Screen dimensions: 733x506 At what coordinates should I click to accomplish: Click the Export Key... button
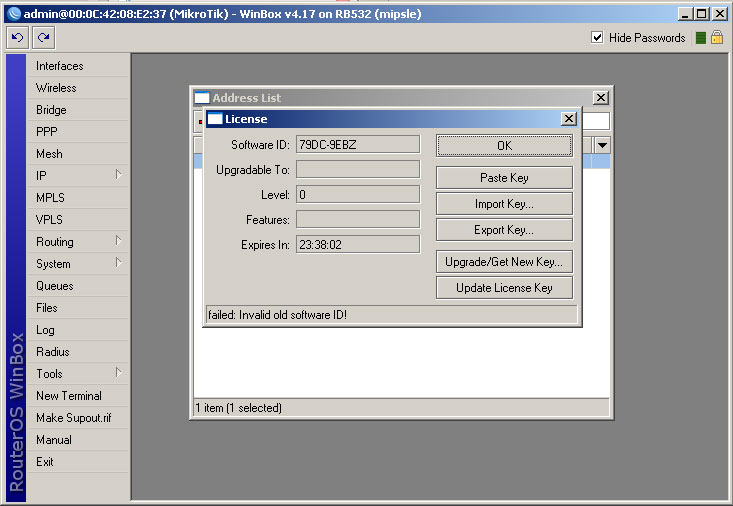pos(504,230)
